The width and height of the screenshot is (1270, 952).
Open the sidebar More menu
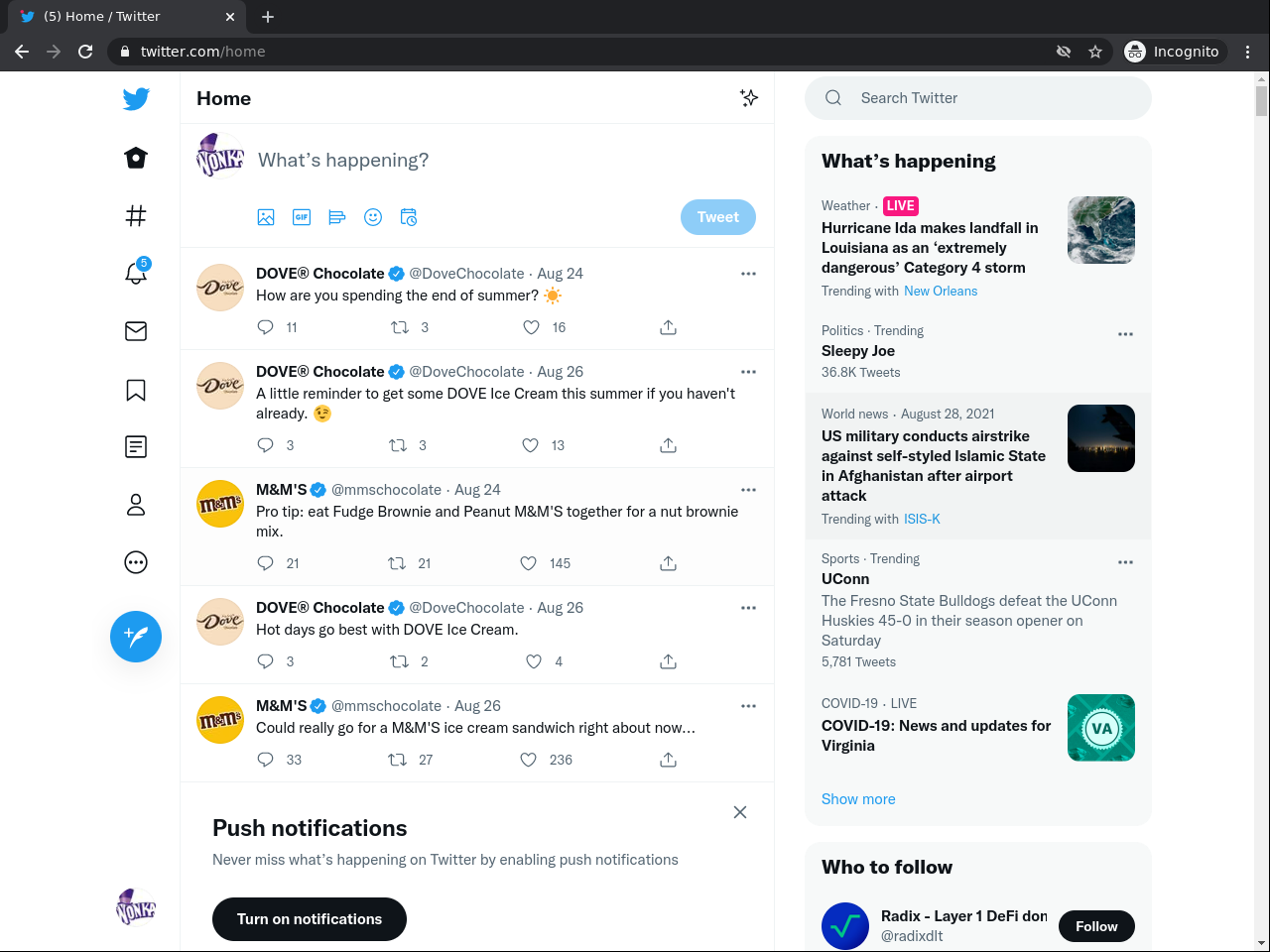tap(136, 562)
